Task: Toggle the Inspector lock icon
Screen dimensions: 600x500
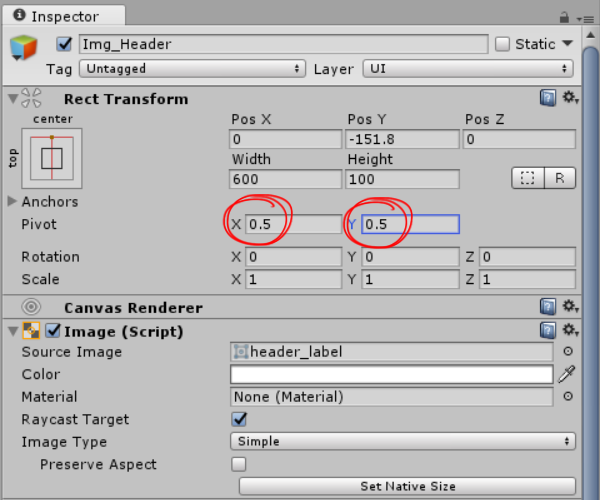Action: (564, 17)
